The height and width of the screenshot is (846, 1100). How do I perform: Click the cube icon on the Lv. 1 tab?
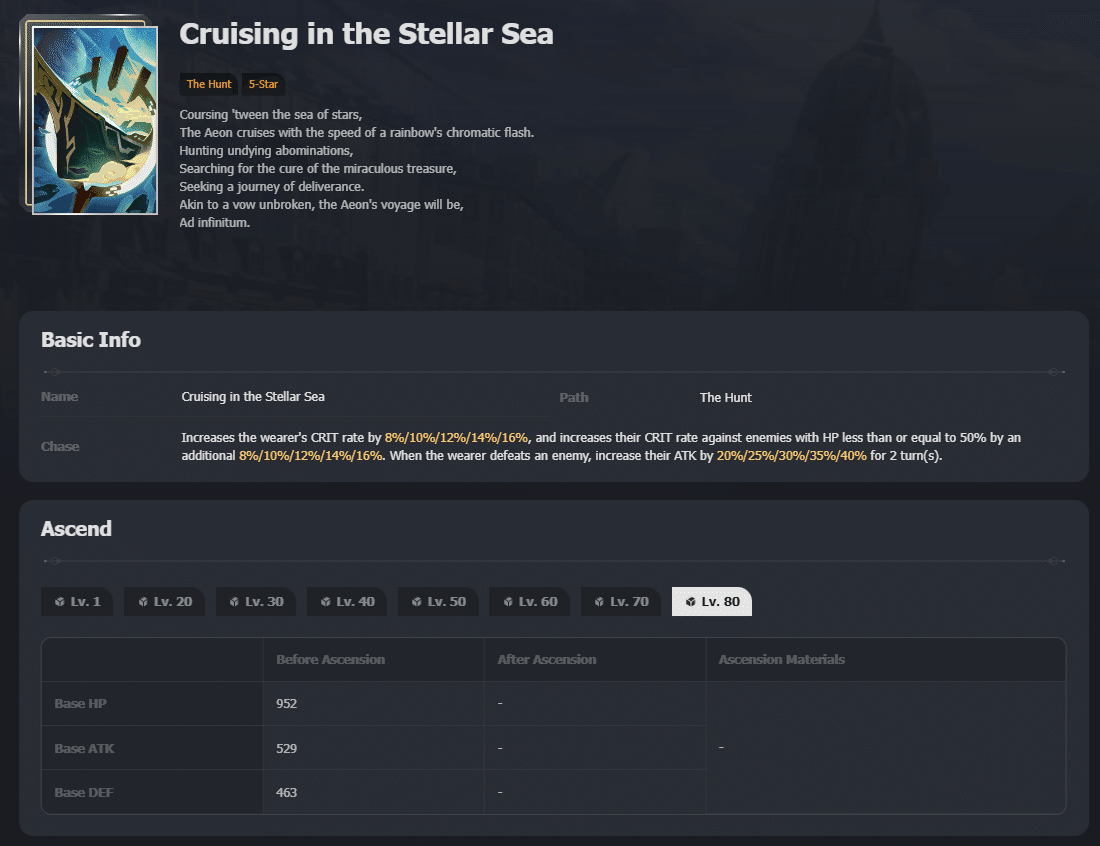[x=60, y=602]
